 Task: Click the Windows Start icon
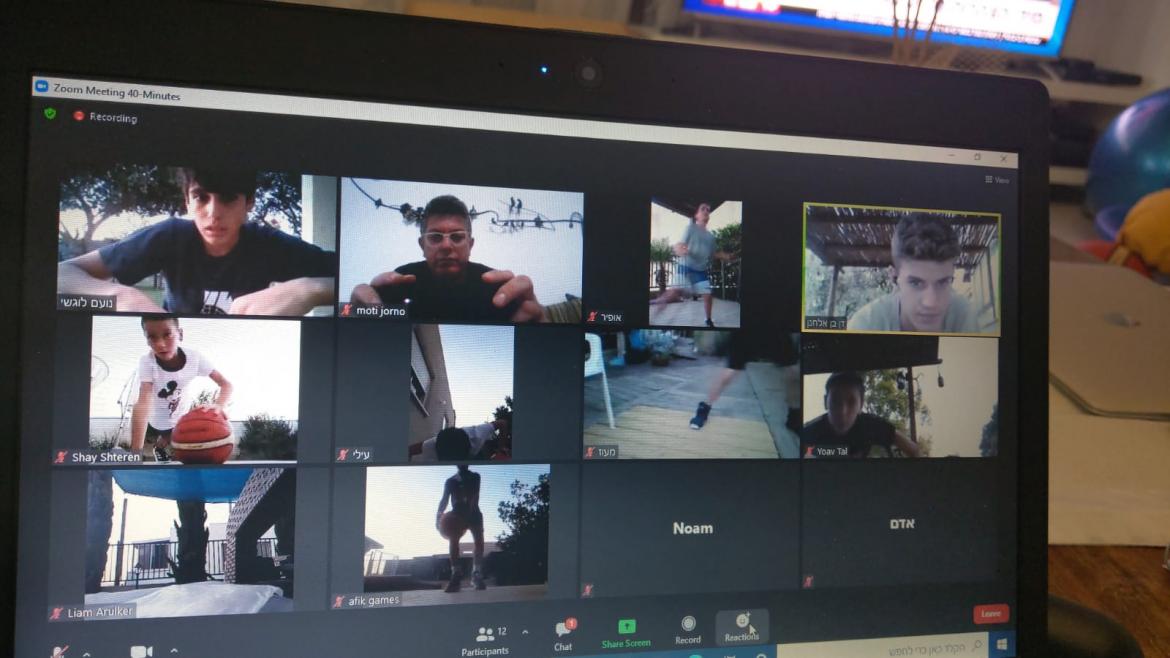[x=1000, y=643]
